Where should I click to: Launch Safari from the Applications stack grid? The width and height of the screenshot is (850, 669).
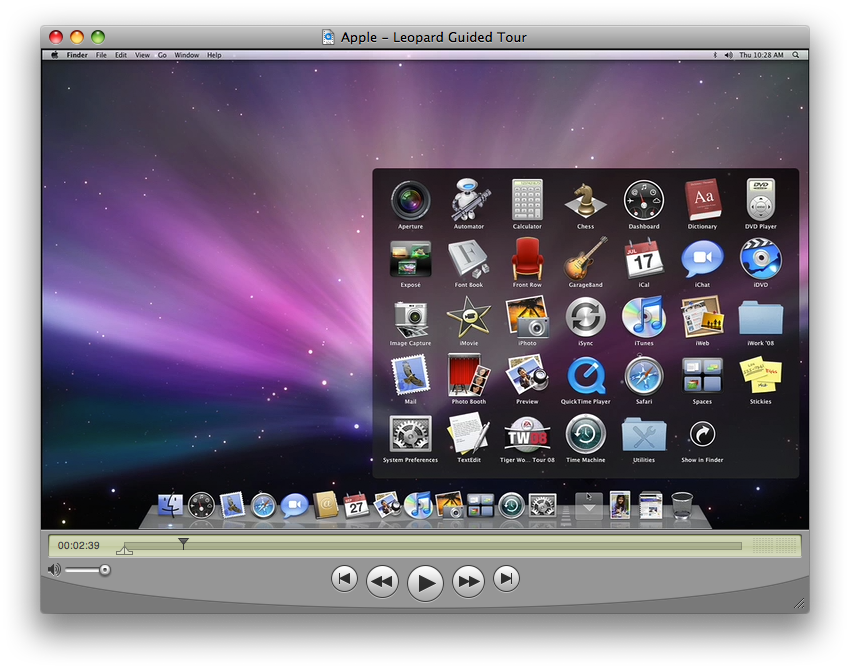tap(643, 375)
